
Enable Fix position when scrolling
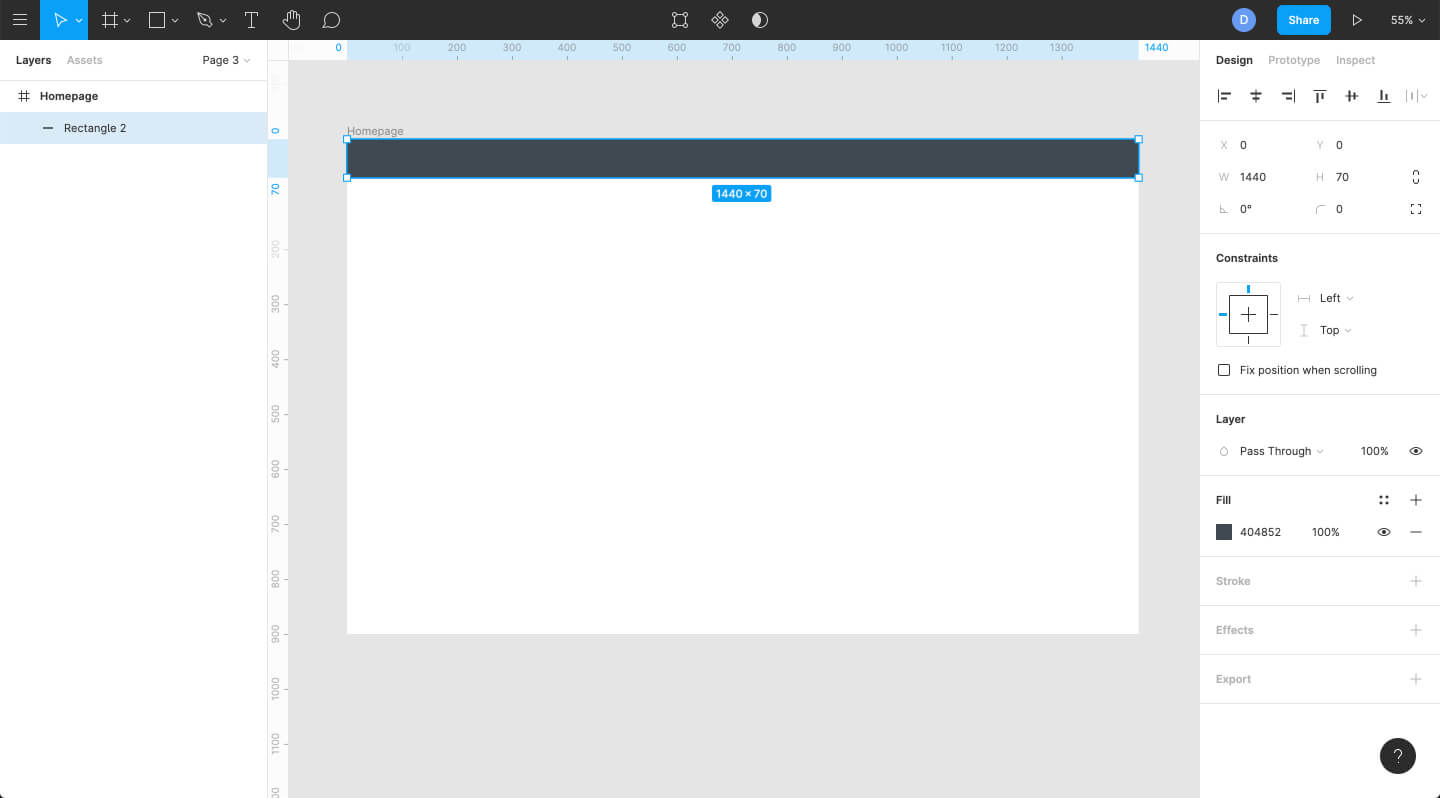(1224, 370)
